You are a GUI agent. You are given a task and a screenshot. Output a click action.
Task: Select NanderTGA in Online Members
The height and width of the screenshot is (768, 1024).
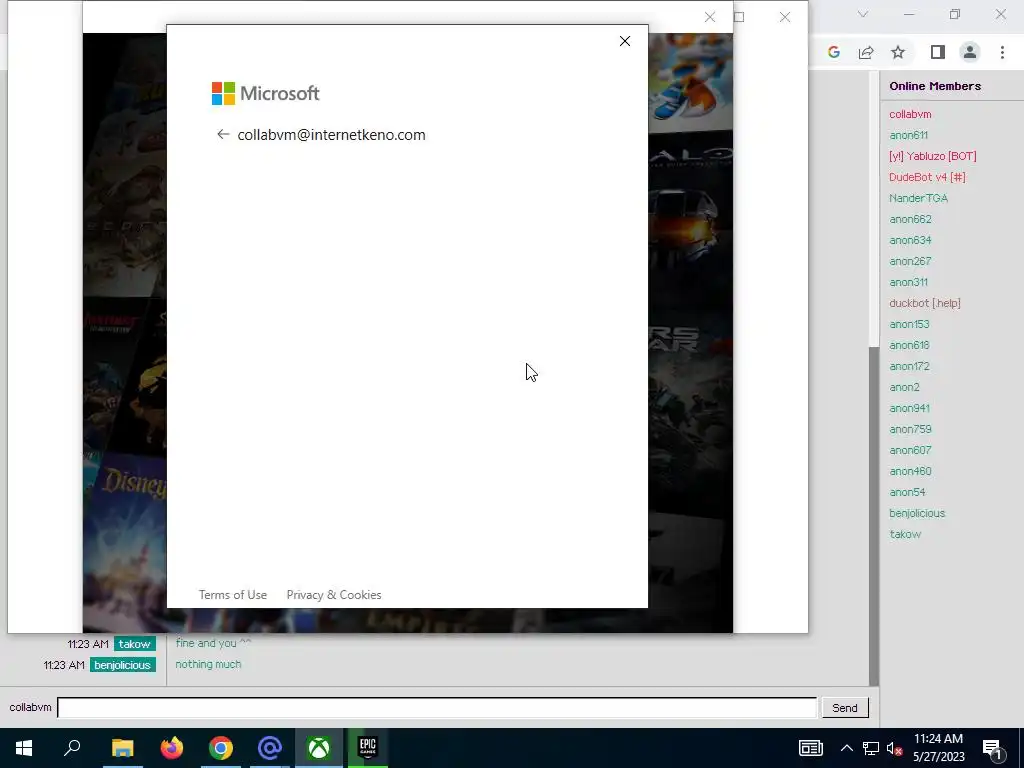point(918,198)
